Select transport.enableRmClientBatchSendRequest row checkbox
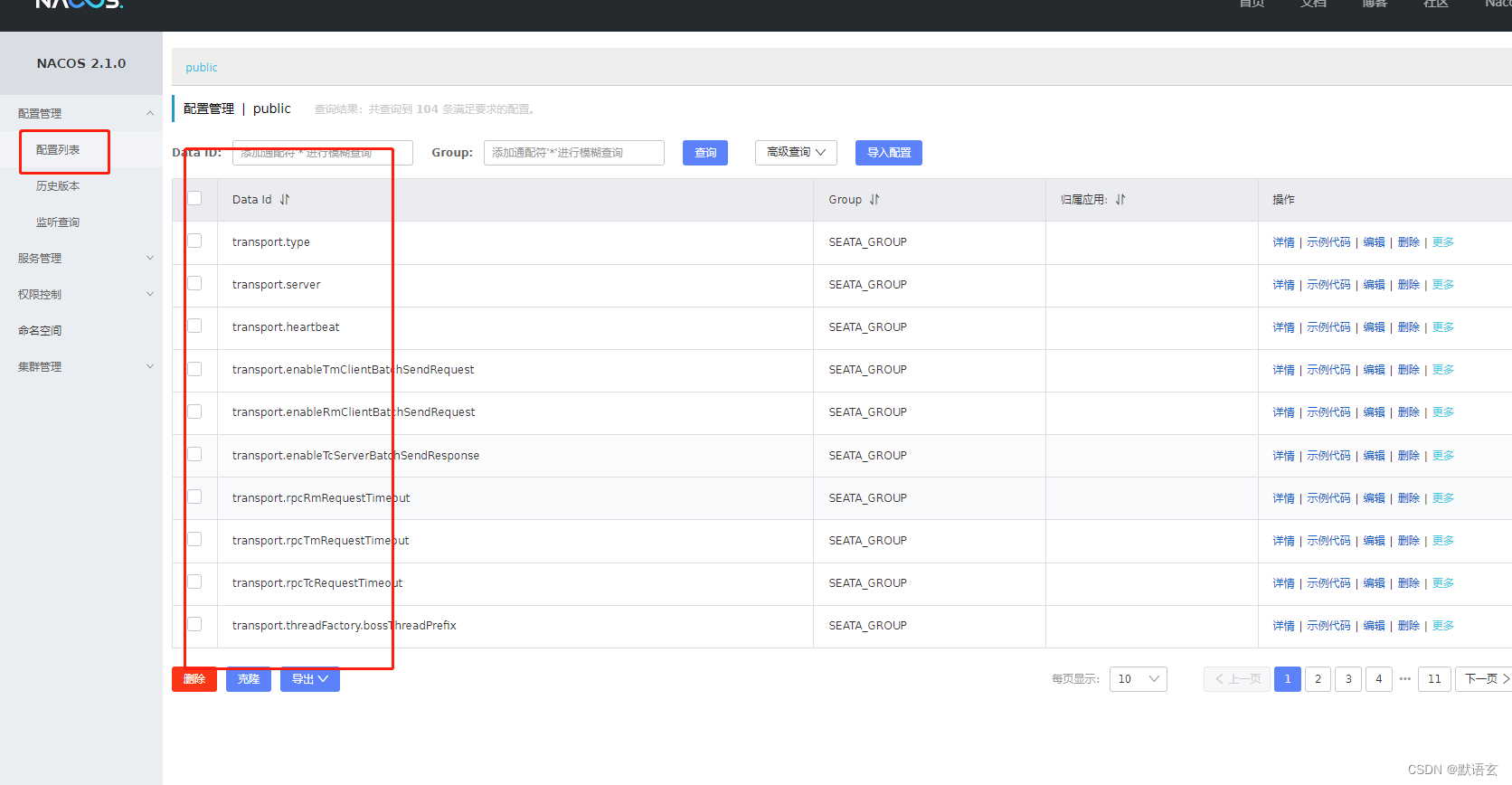The height and width of the screenshot is (785, 1512). tap(194, 411)
